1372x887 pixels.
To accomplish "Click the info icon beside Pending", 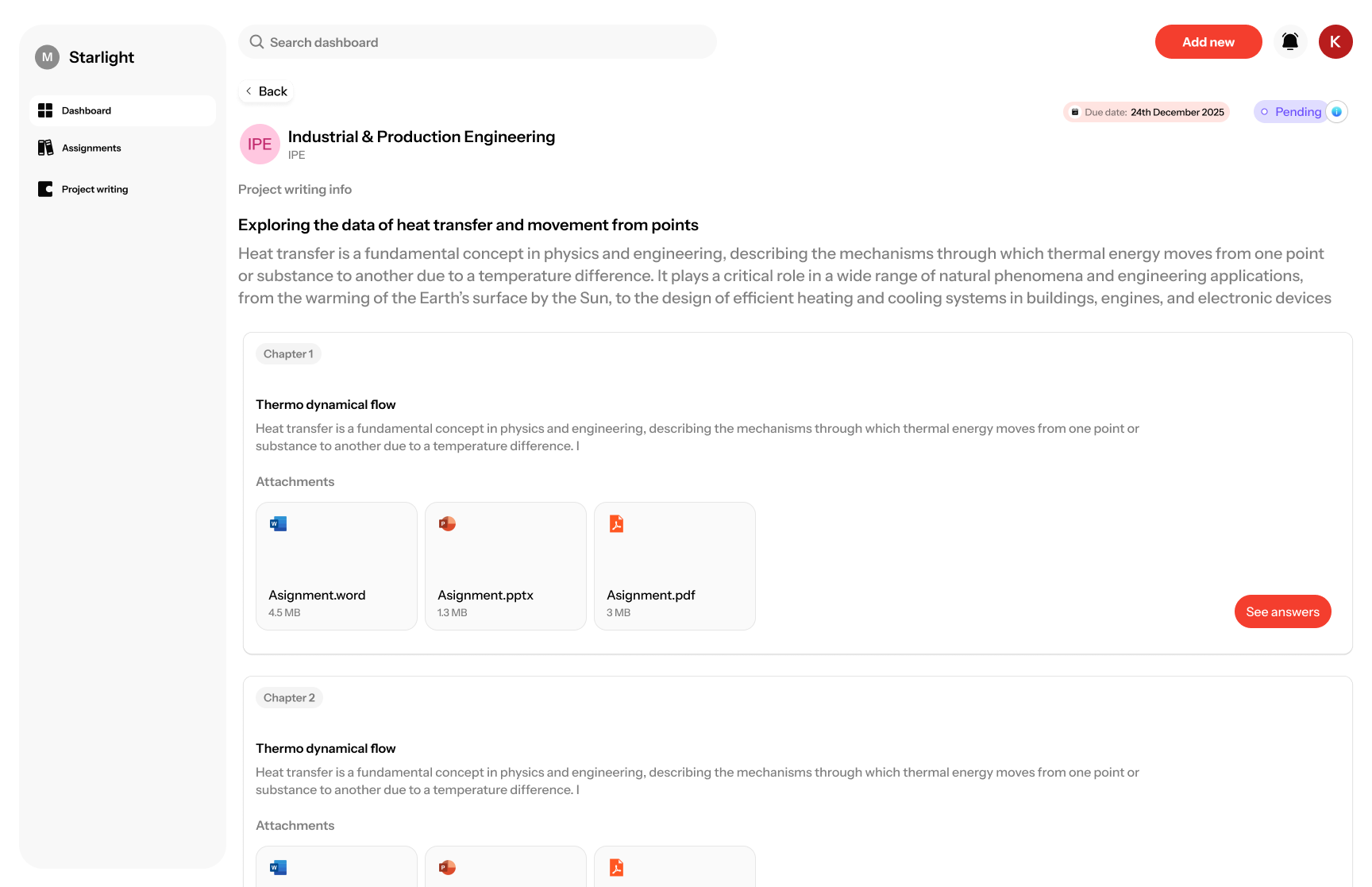I will tap(1337, 112).
